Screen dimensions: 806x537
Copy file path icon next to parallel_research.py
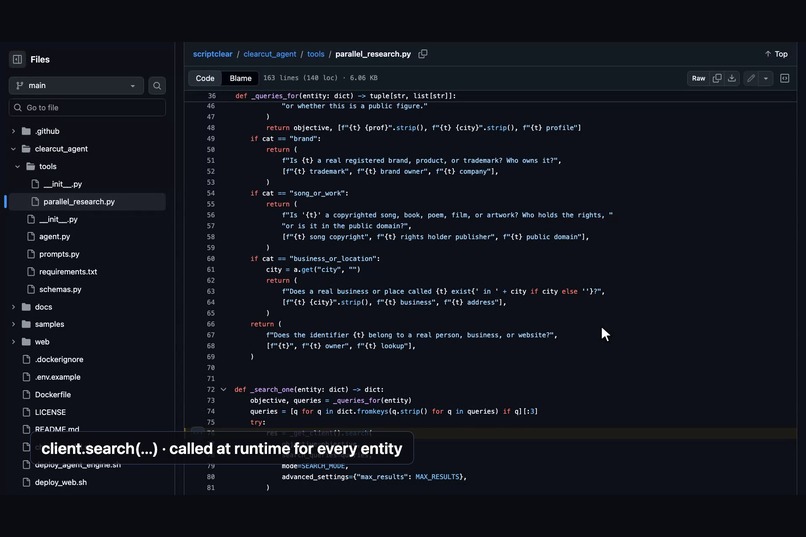pyautogui.click(x=423, y=54)
